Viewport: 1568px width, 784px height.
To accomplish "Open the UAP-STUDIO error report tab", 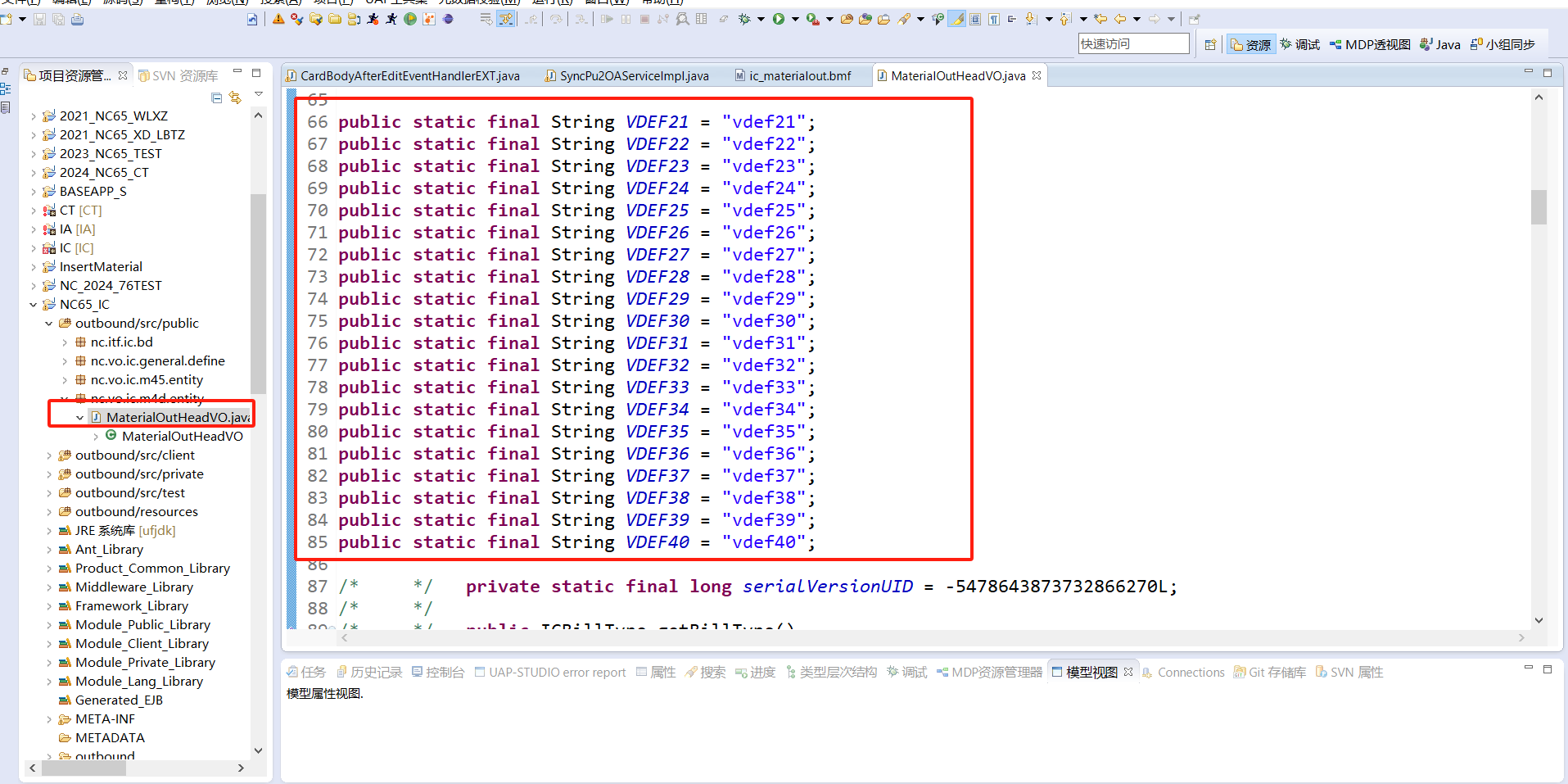I will (550, 673).
